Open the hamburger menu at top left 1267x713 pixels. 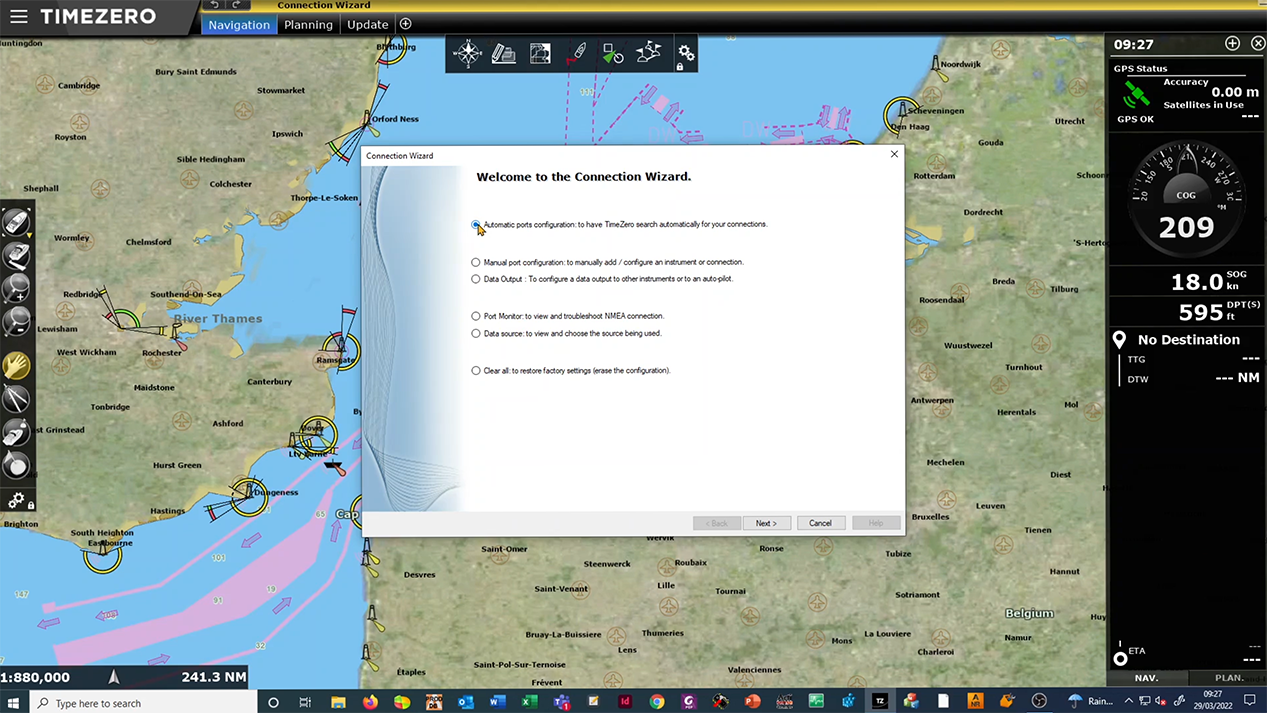(x=18, y=16)
